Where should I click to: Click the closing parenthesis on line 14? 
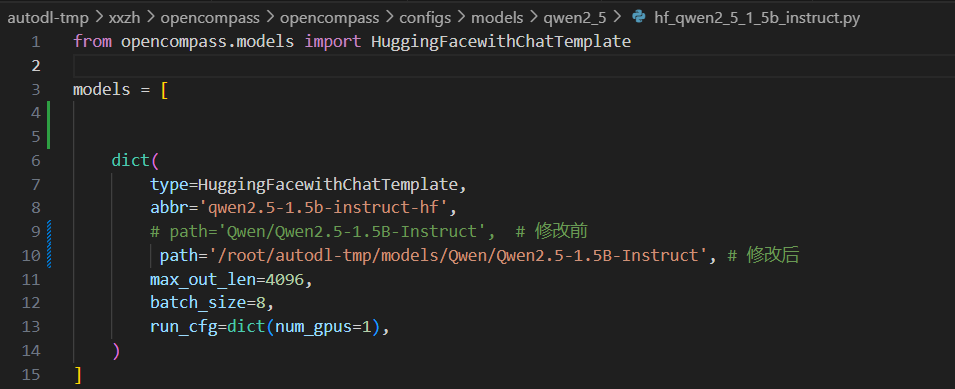click(116, 351)
